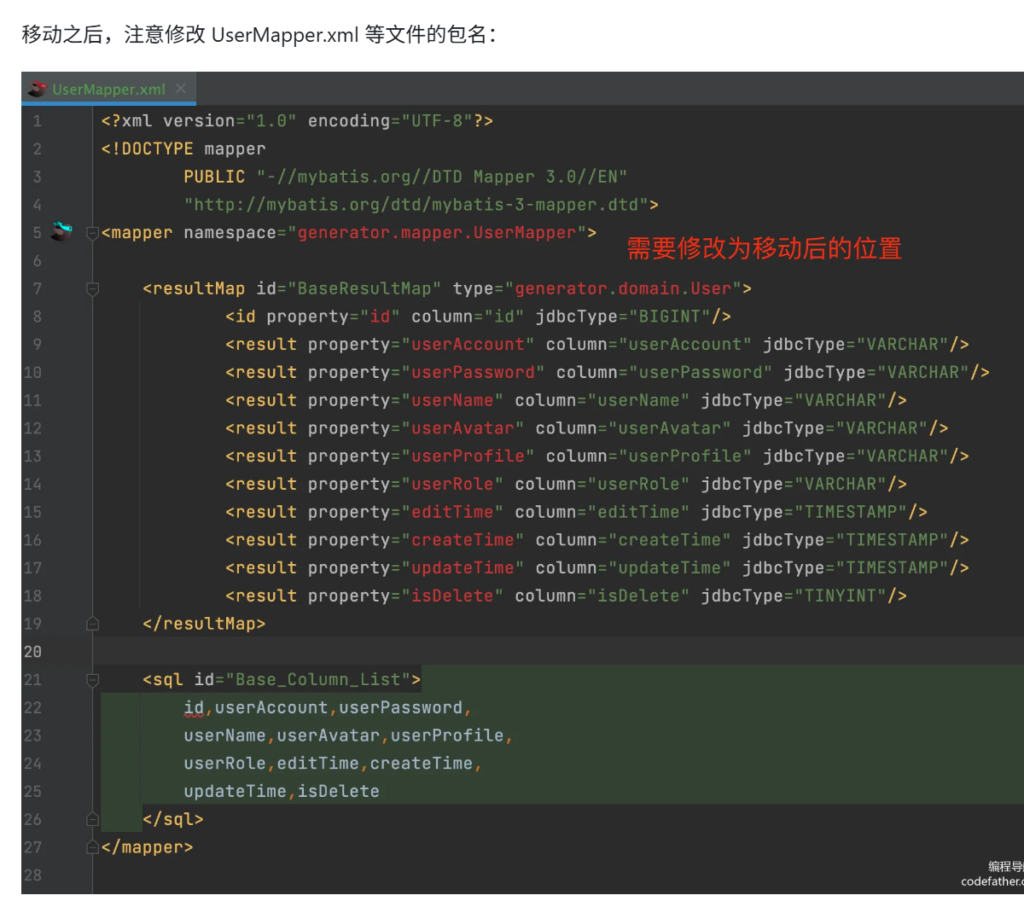This screenshot has width=1024, height=907.
Task: Select the UserMapper.xml tab
Action: [108, 89]
